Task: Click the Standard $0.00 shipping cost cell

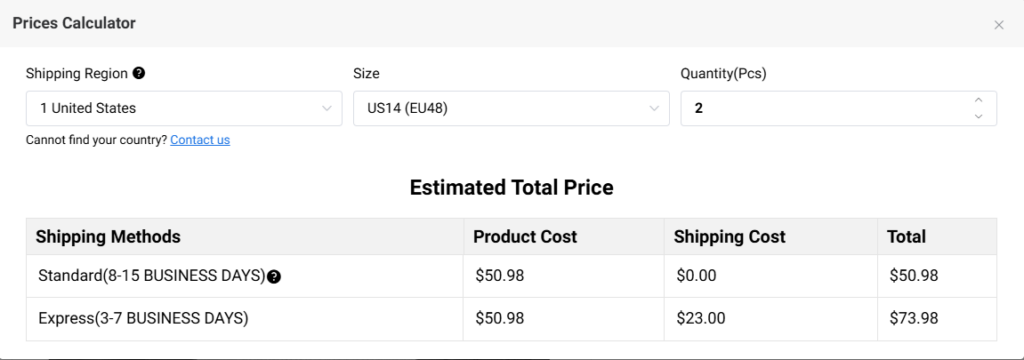Action: click(x=771, y=276)
